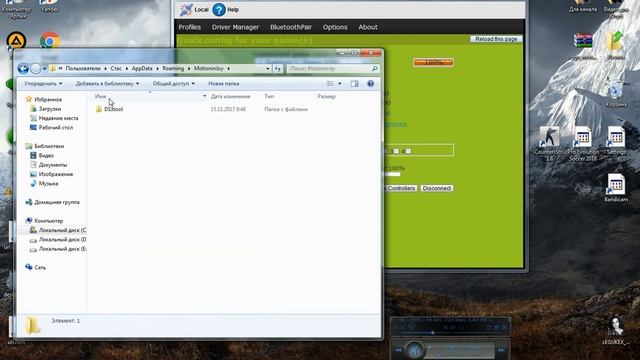The height and width of the screenshot is (360, 640).
Task: Sort by Размер column header
Action: pyautogui.click(x=327, y=97)
